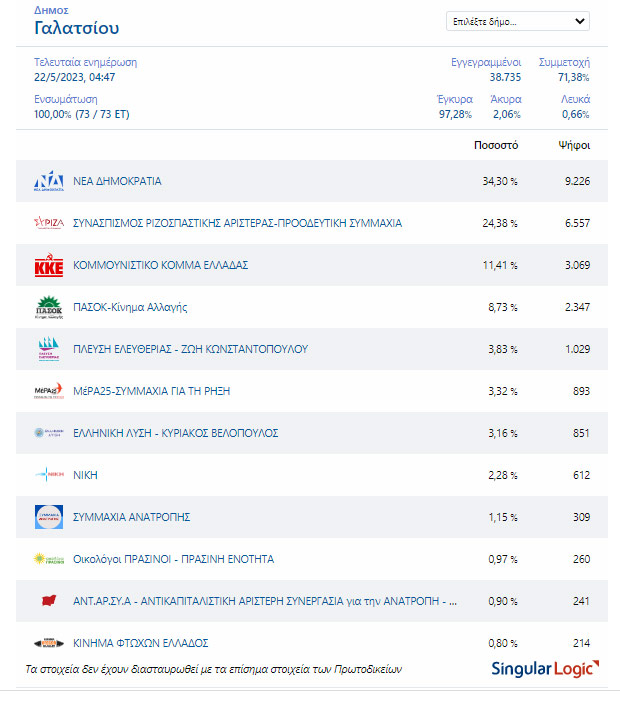Click the blank ballots value 0,66%
The image size is (620, 702).
coord(576,114)
